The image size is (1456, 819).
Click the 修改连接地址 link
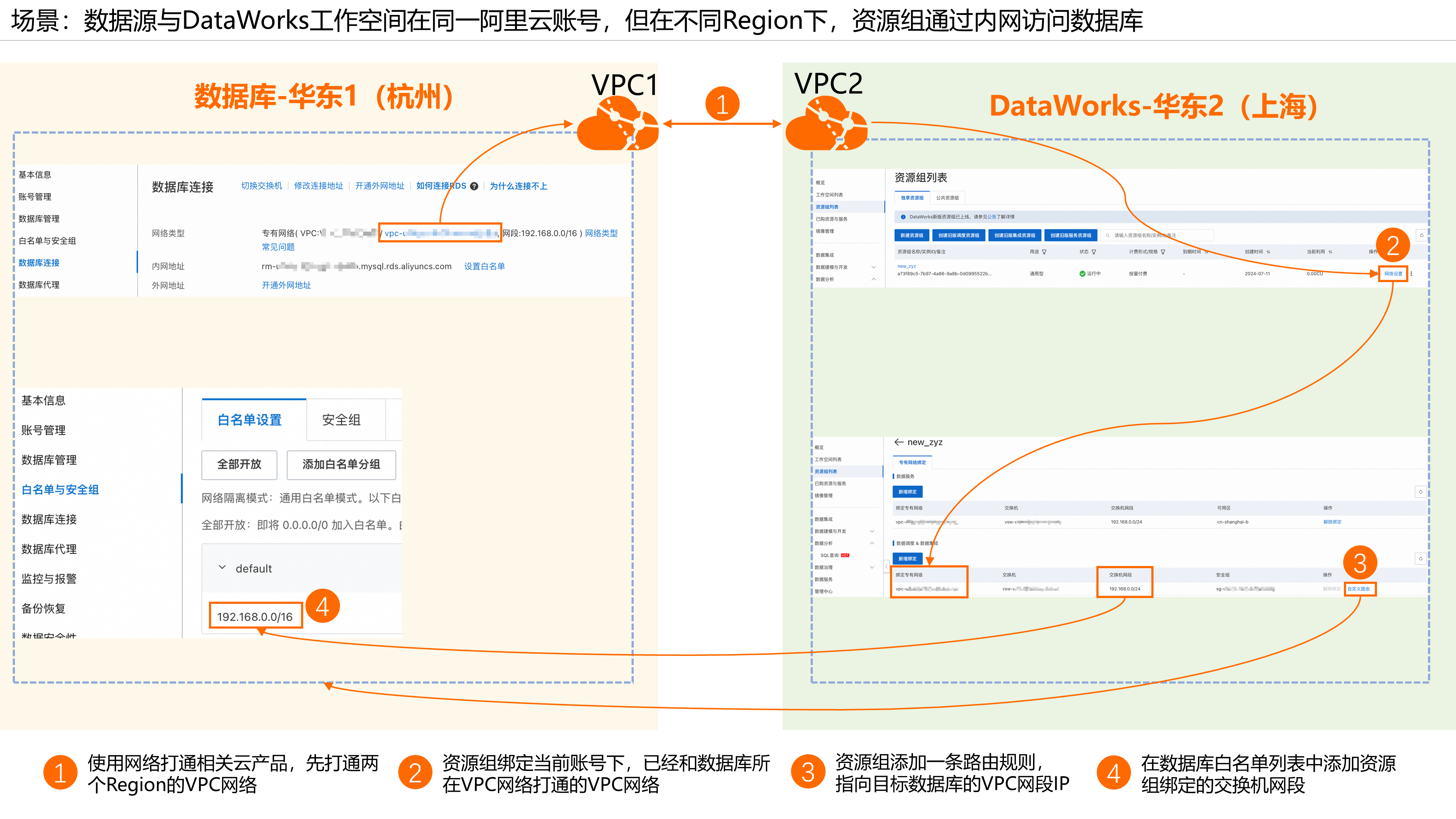pyautogui.click(x=318, y=186)
